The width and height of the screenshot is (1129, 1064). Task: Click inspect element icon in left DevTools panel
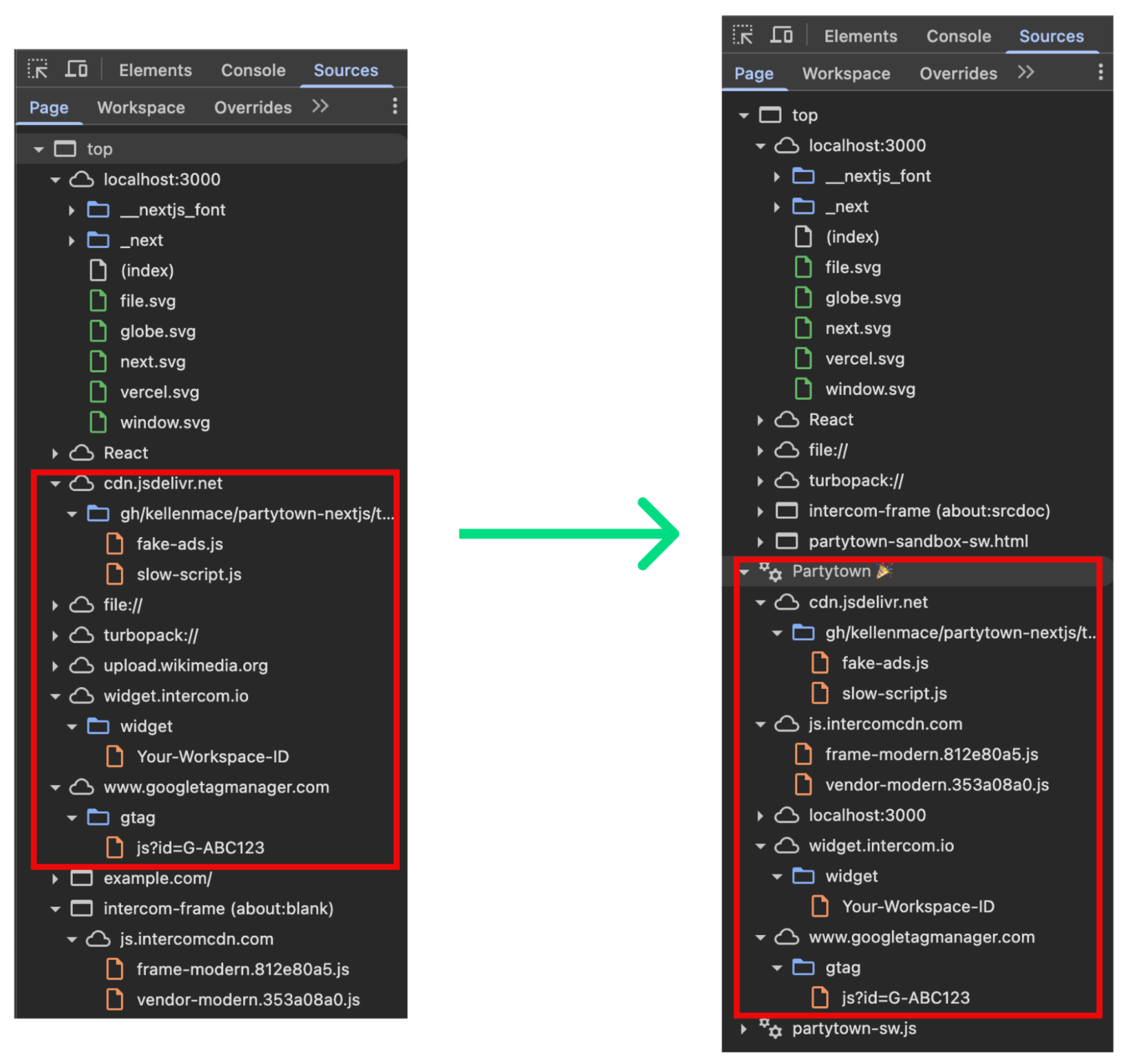(37, 69)
